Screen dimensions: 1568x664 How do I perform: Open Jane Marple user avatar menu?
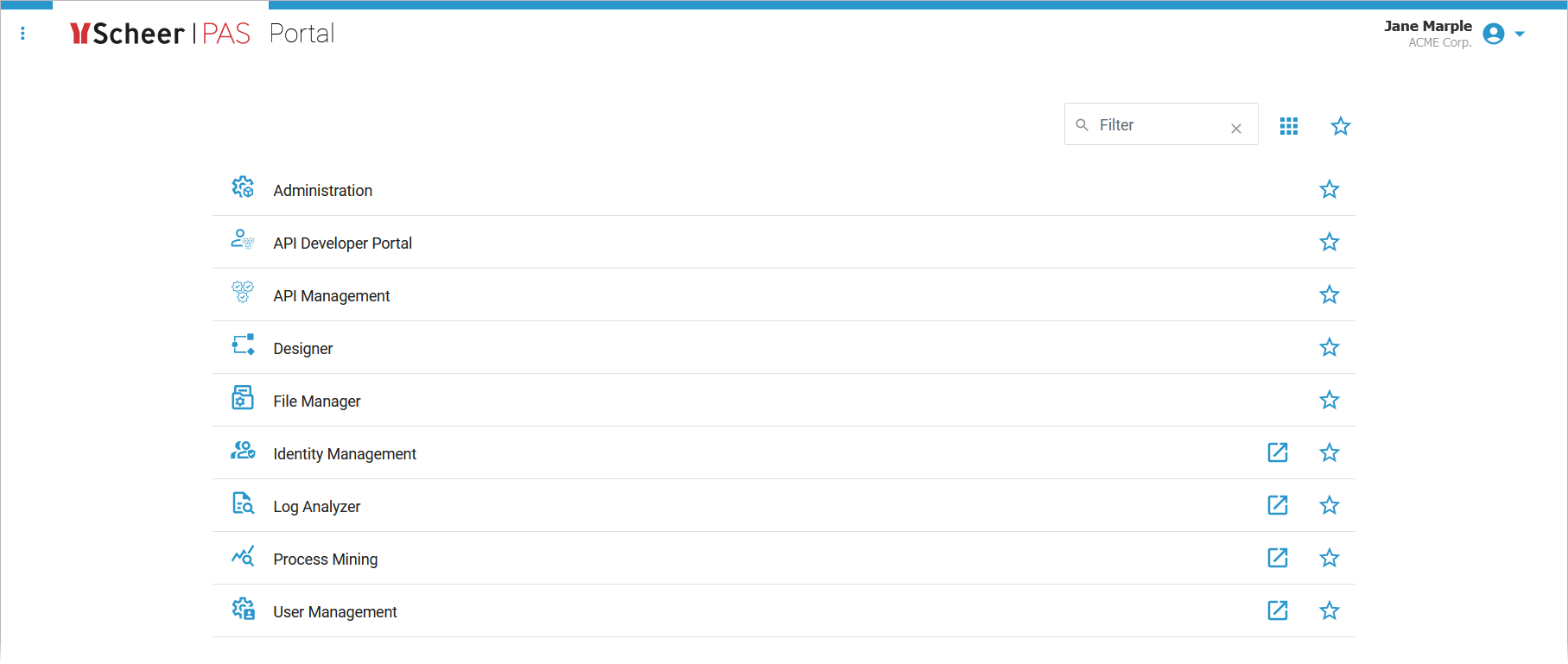[x=1494, y=34]
